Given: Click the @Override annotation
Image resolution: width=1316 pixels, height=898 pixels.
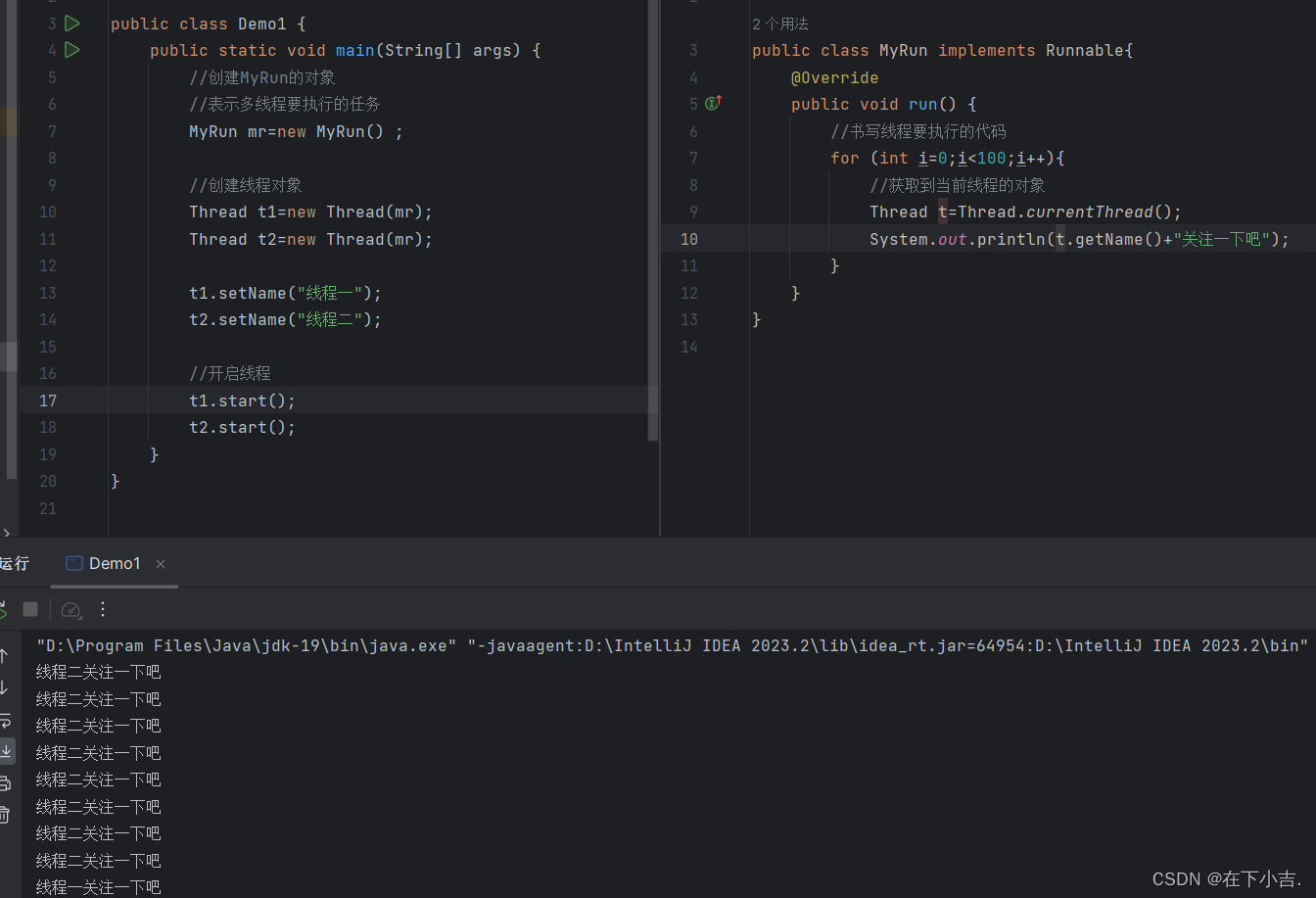Looking at the screenshot, I should [x=834, y=77].
